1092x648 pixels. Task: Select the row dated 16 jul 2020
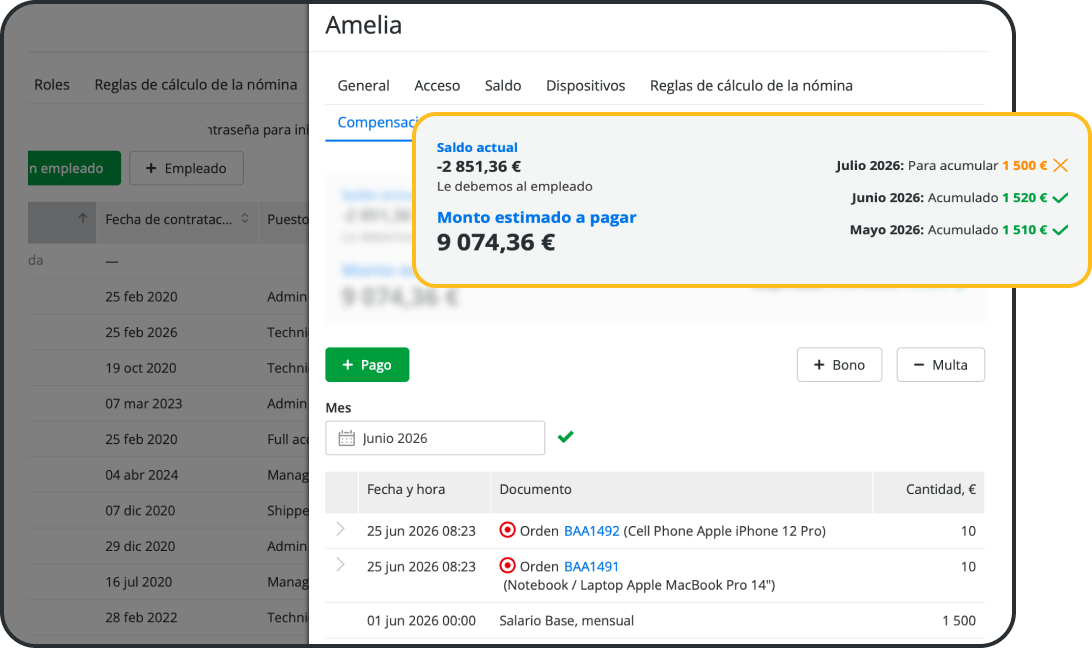pos(168,582)
